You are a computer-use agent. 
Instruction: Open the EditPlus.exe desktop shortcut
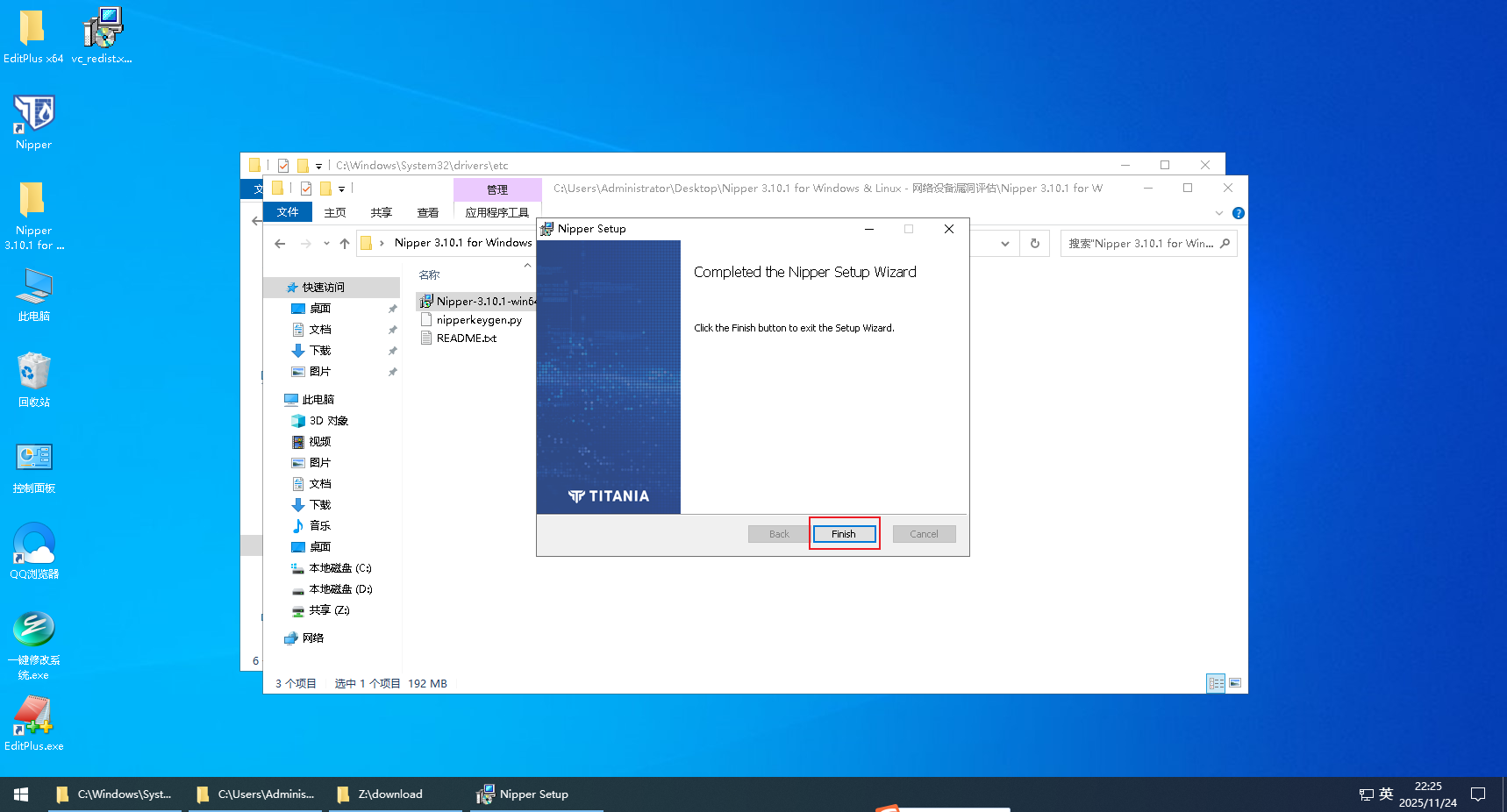pos(33,723)
